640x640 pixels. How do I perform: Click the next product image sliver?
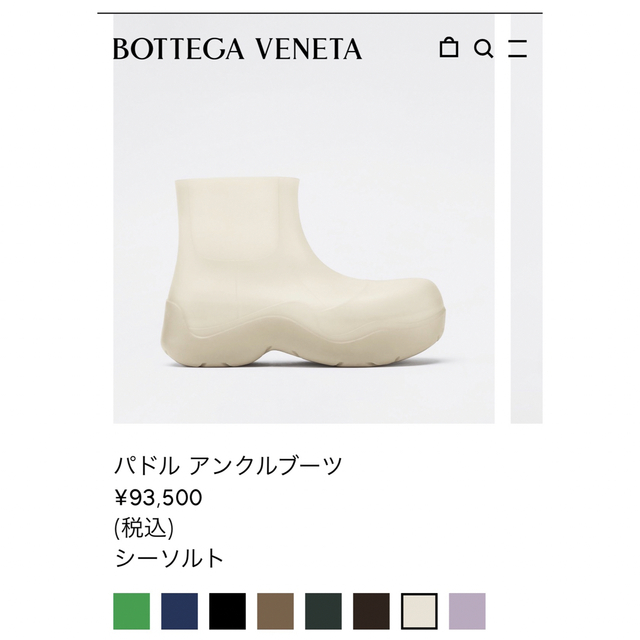[527, 220]
